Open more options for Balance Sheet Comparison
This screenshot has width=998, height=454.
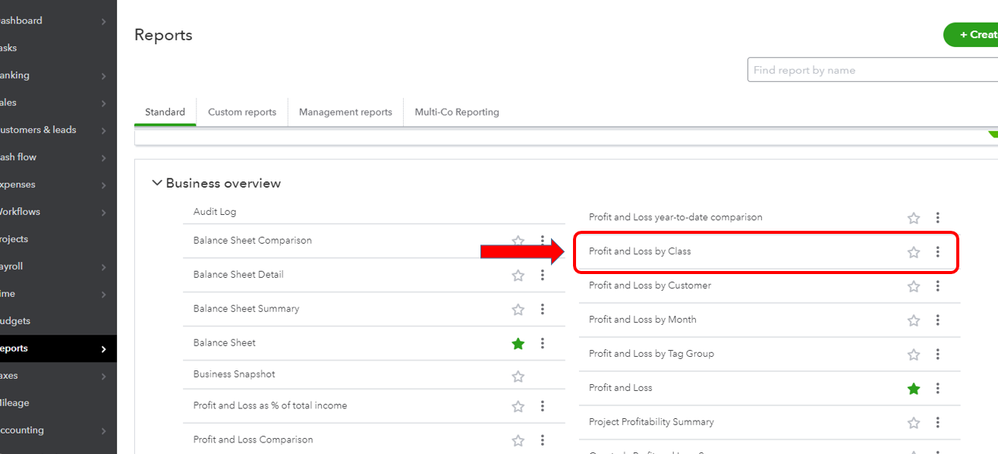tap(542, 241)
